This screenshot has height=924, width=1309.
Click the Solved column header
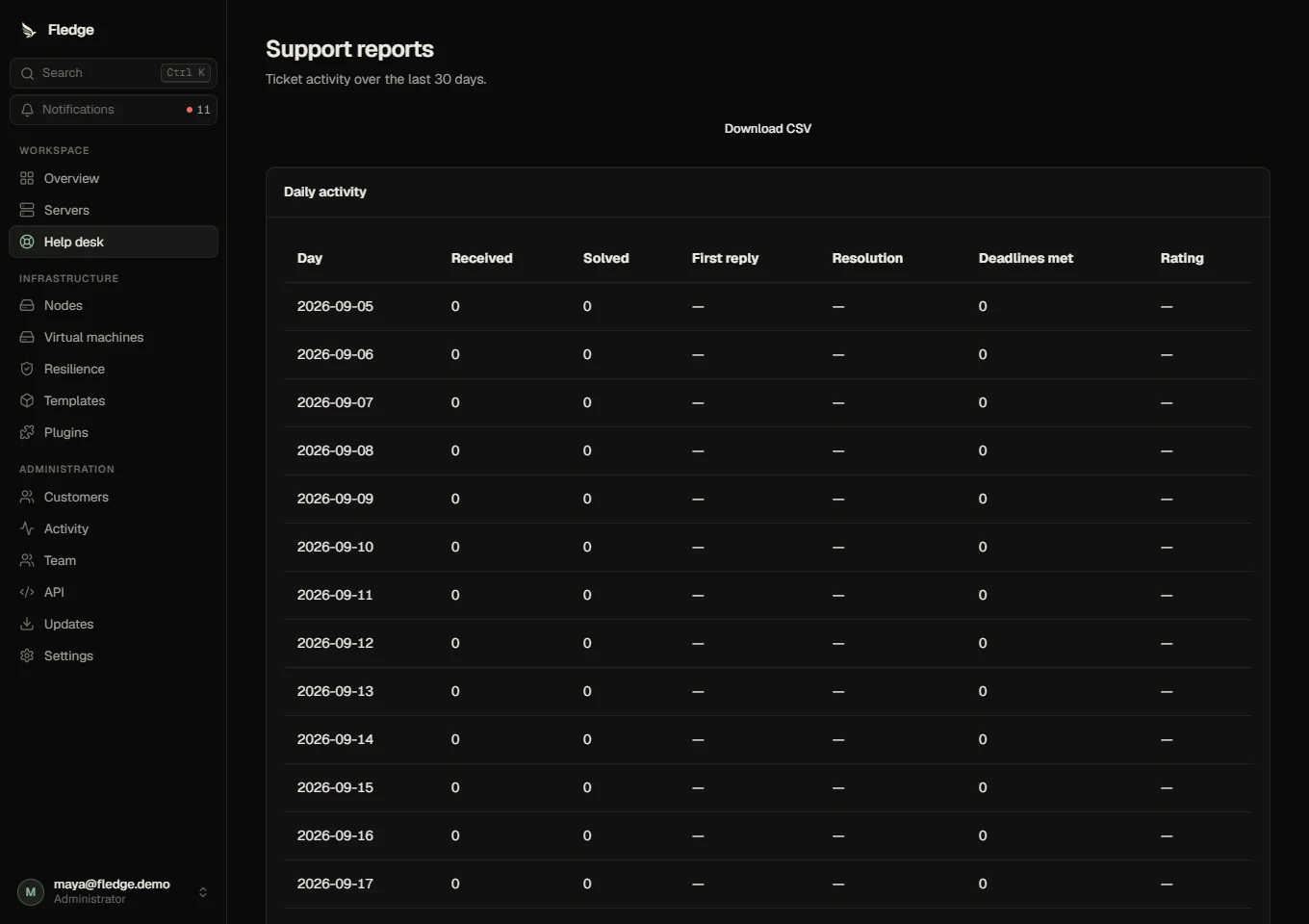[x=606, y=258]
